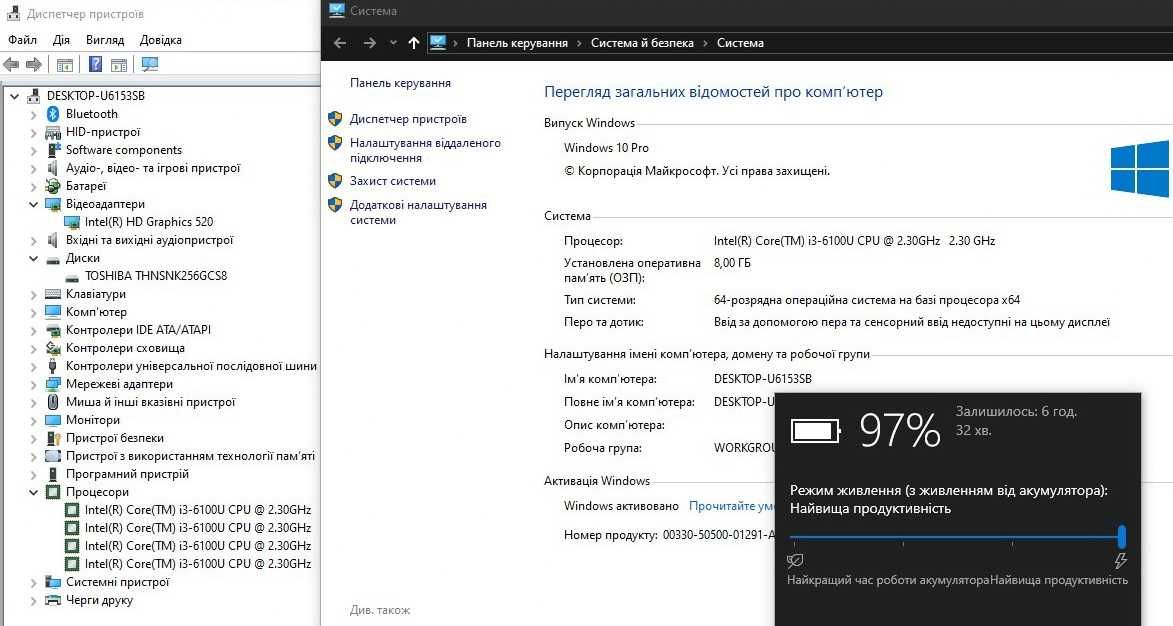Click the battery icon in power flyout
This screenshot has width=1173, height=626.
point(815,430)
